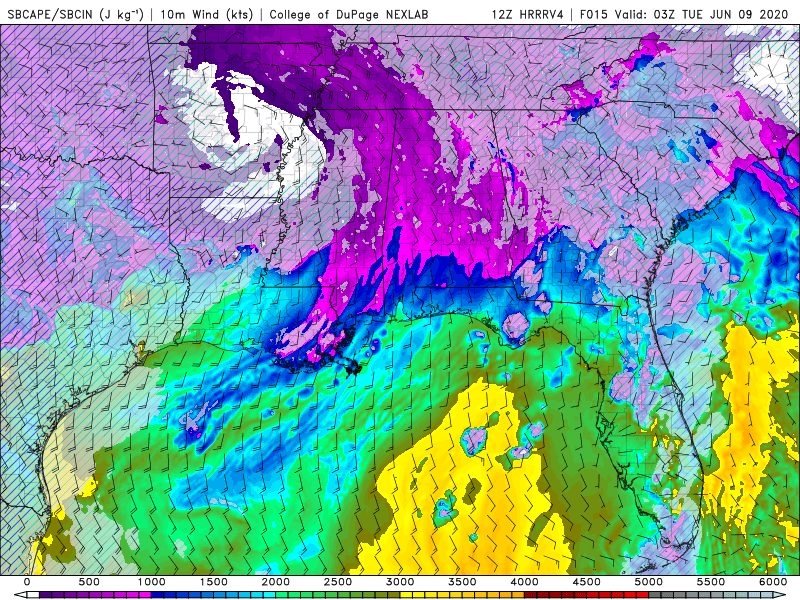Click the 4000 value on the color scale

coord(524,582)
